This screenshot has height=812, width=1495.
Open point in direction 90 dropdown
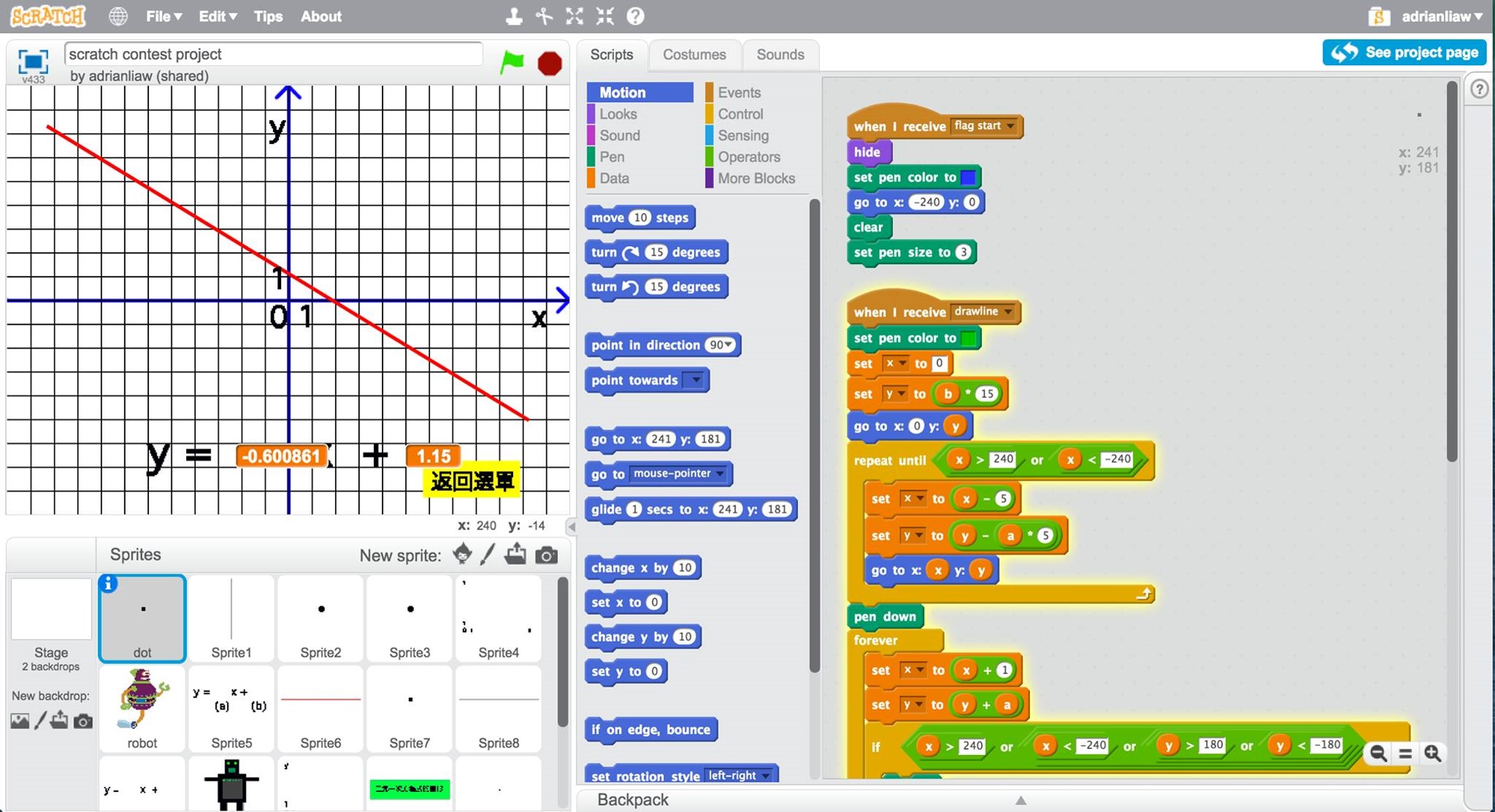click(729, 345)
